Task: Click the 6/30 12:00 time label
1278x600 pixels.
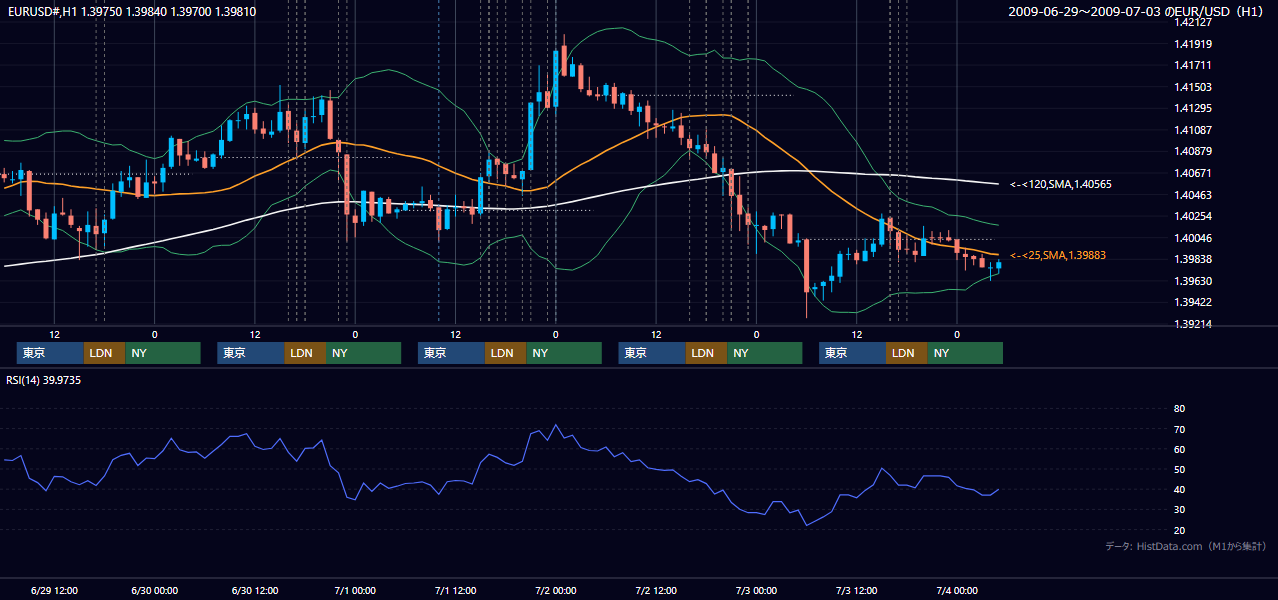Action: click(x=254, y=590)
